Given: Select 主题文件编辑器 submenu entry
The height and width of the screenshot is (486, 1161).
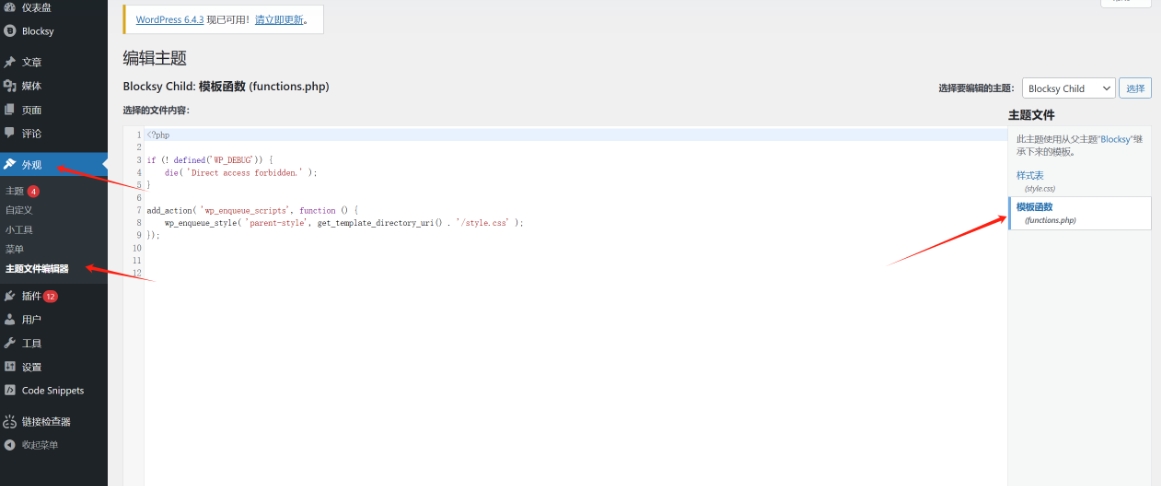Looking at the screenshot, I should pyautogui.click(x=37, y=268).
